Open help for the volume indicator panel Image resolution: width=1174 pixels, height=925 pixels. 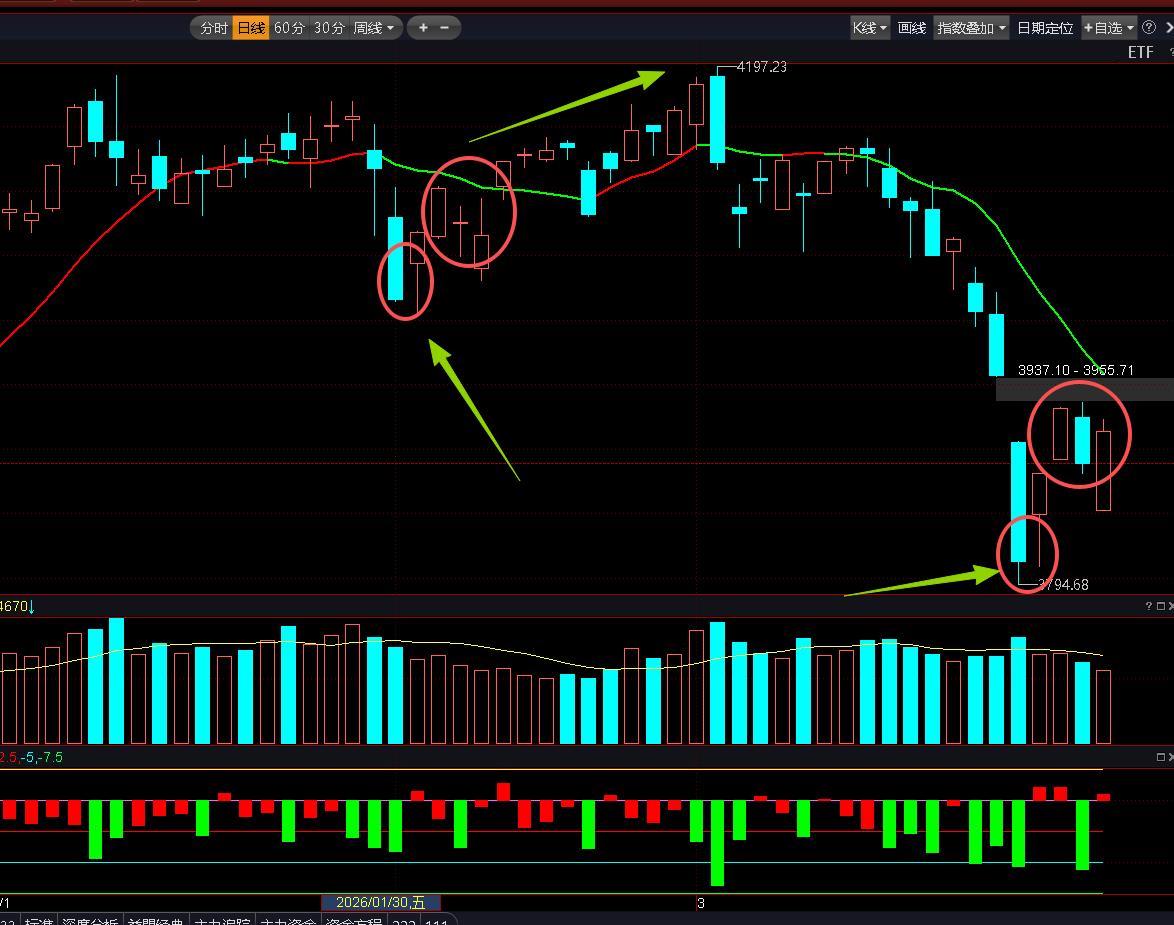(x=1148, y=606)
